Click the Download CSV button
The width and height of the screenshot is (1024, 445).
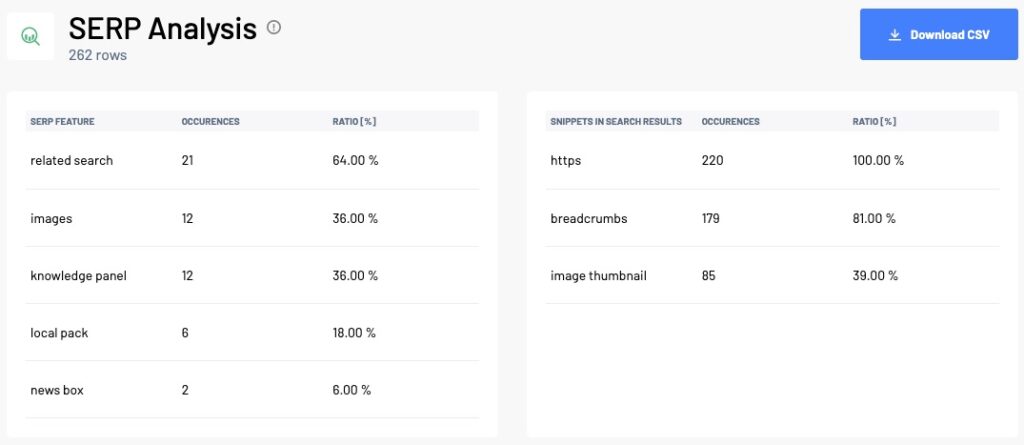(x=938, y=35)
